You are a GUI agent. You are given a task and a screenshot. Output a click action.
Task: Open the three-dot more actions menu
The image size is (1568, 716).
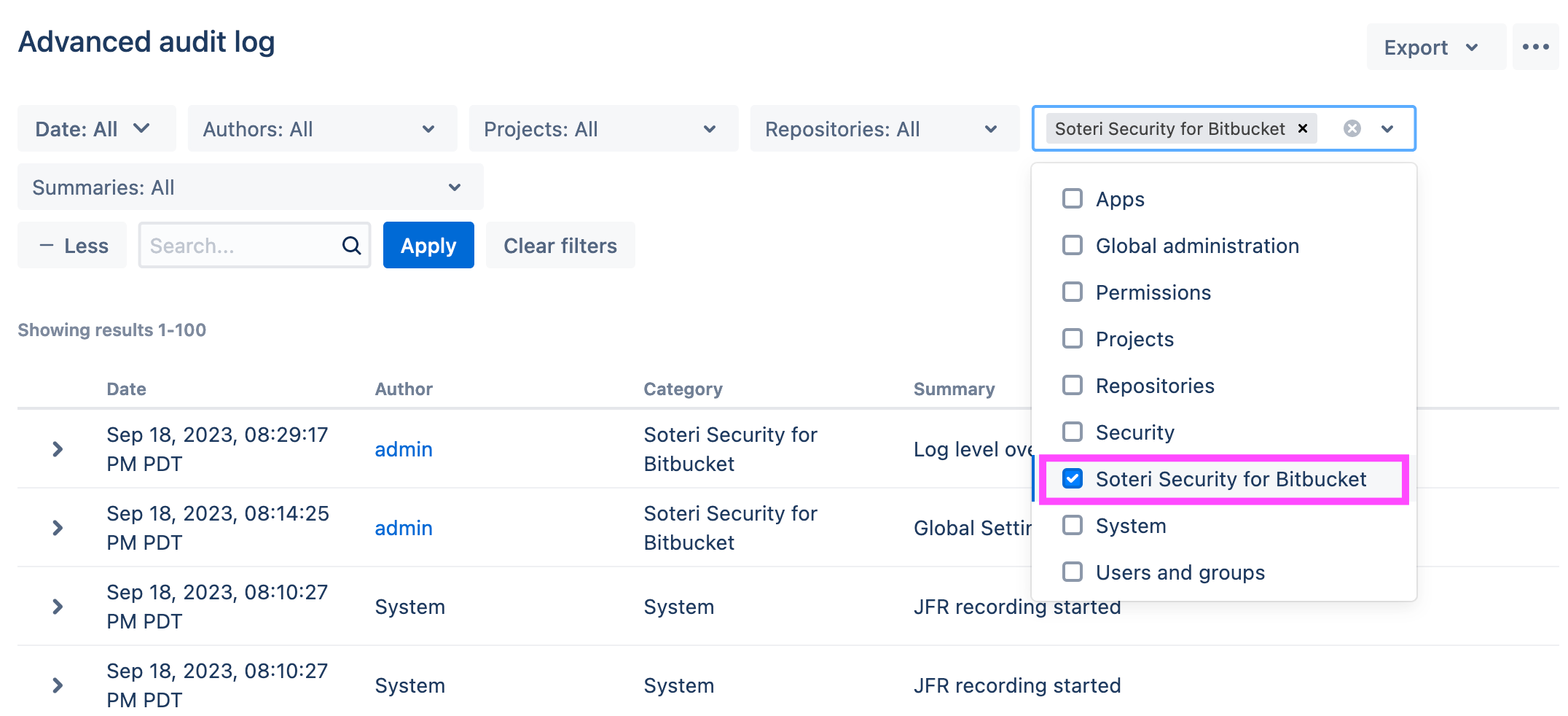click(1535, 47)
